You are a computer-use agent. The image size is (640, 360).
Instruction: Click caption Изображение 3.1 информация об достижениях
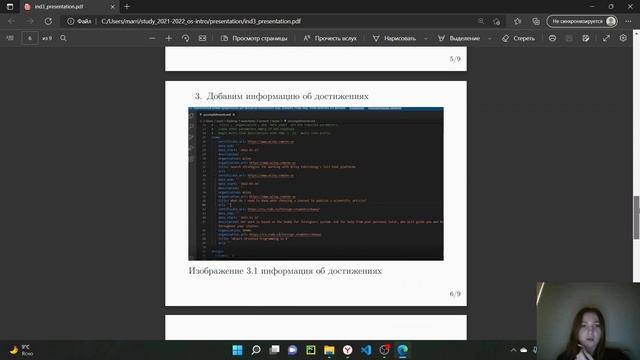point(285,271)
